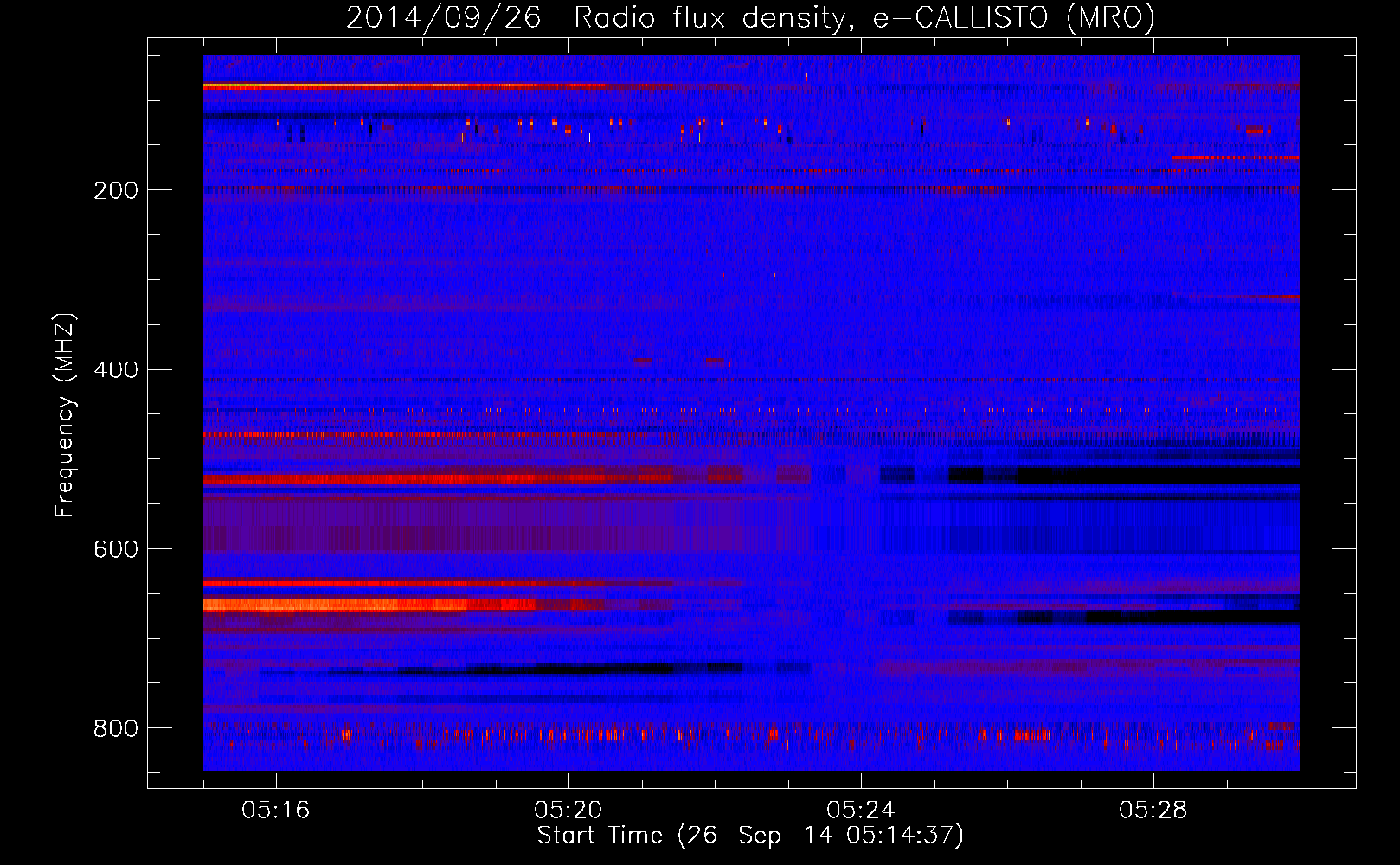Click the 05:28 time tick label

[x=1153, y=810]
